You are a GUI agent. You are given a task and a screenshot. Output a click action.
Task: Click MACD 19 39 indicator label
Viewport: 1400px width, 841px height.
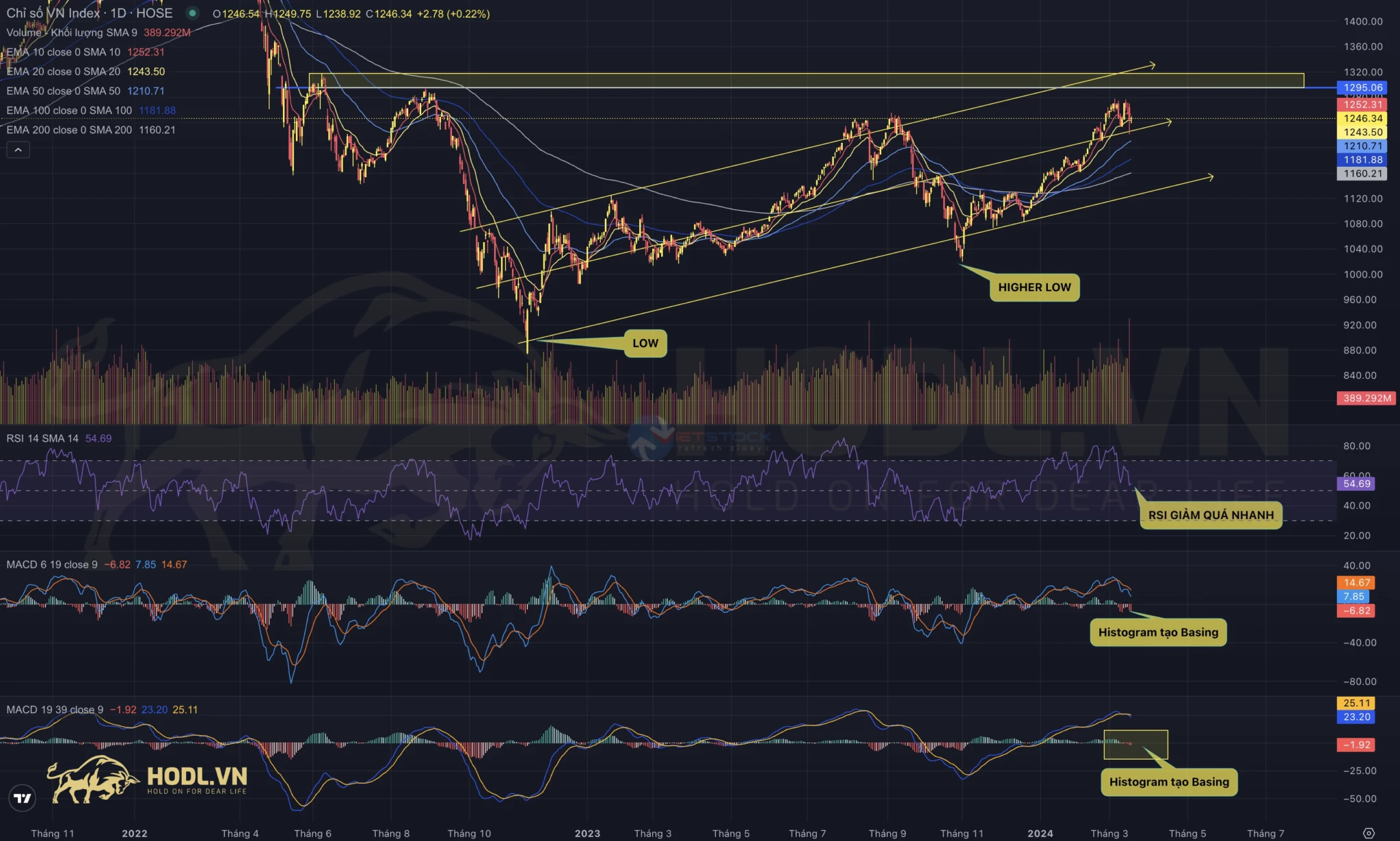click(x=55, y=710)
